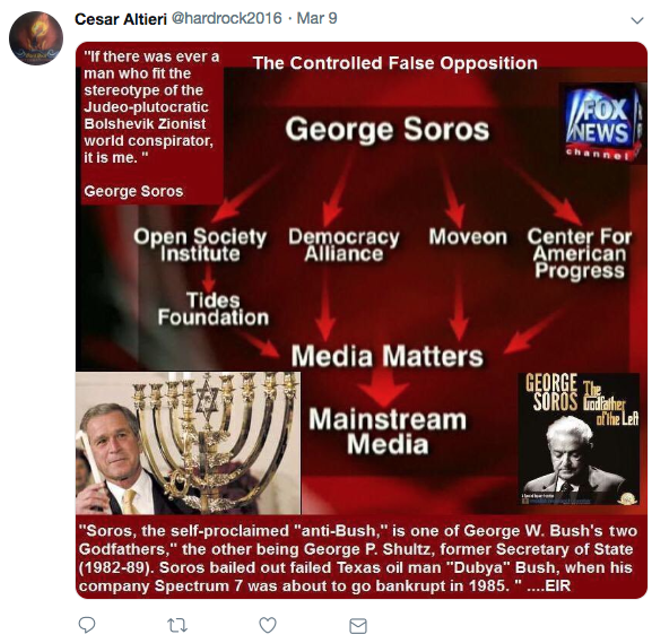Viewport: 660px width, 643px height.
Task: Retweet using the circular arrows icon
Action: (x=177, y=626)
